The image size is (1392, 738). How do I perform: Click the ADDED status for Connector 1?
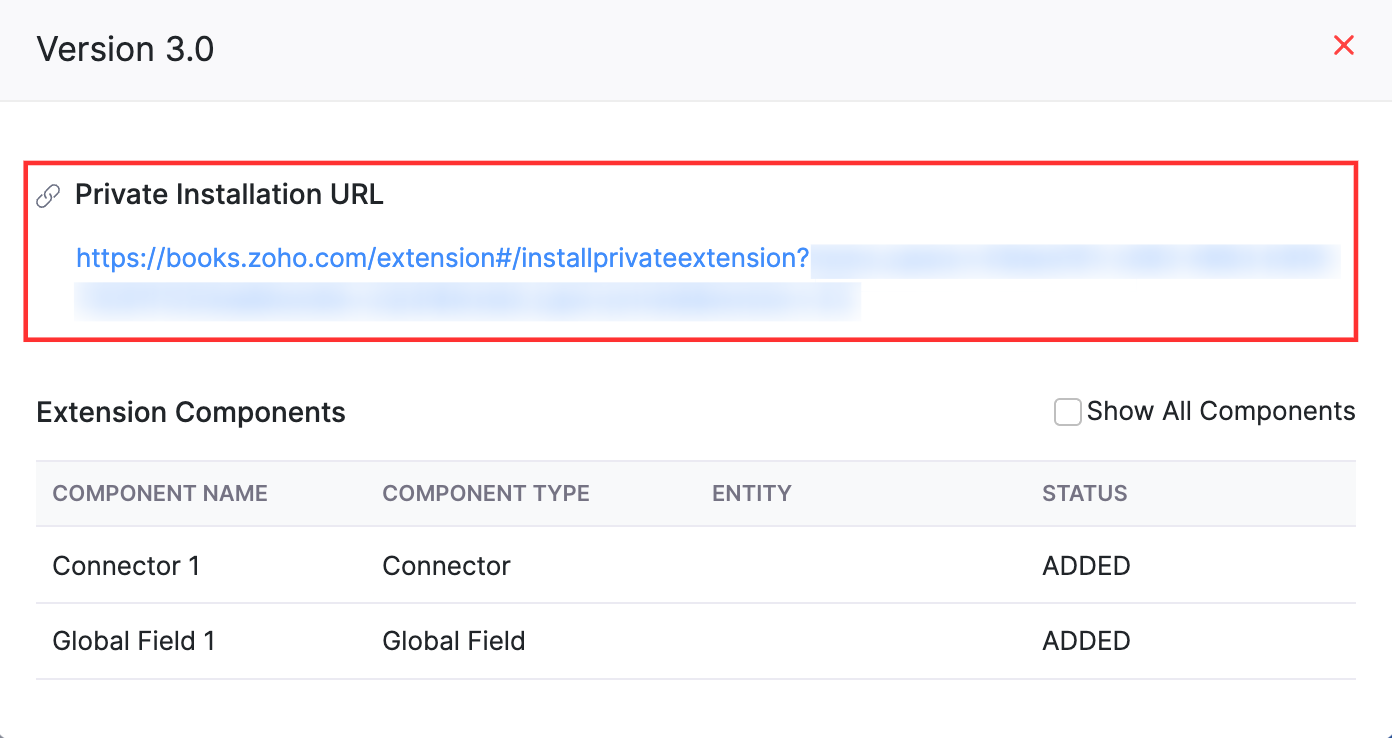1086,566
